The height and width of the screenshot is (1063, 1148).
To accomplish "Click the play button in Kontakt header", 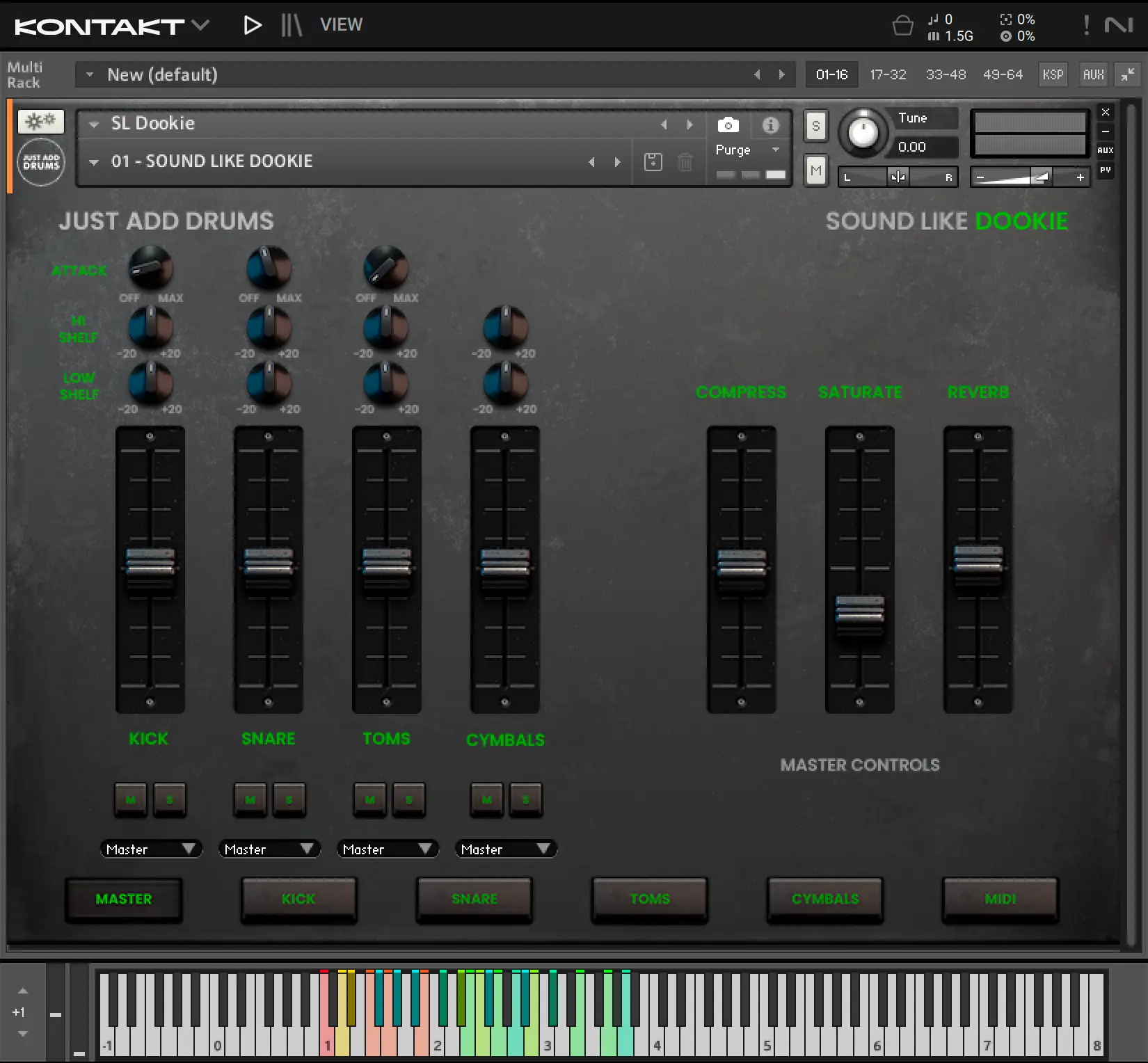I will coord(252,26).
